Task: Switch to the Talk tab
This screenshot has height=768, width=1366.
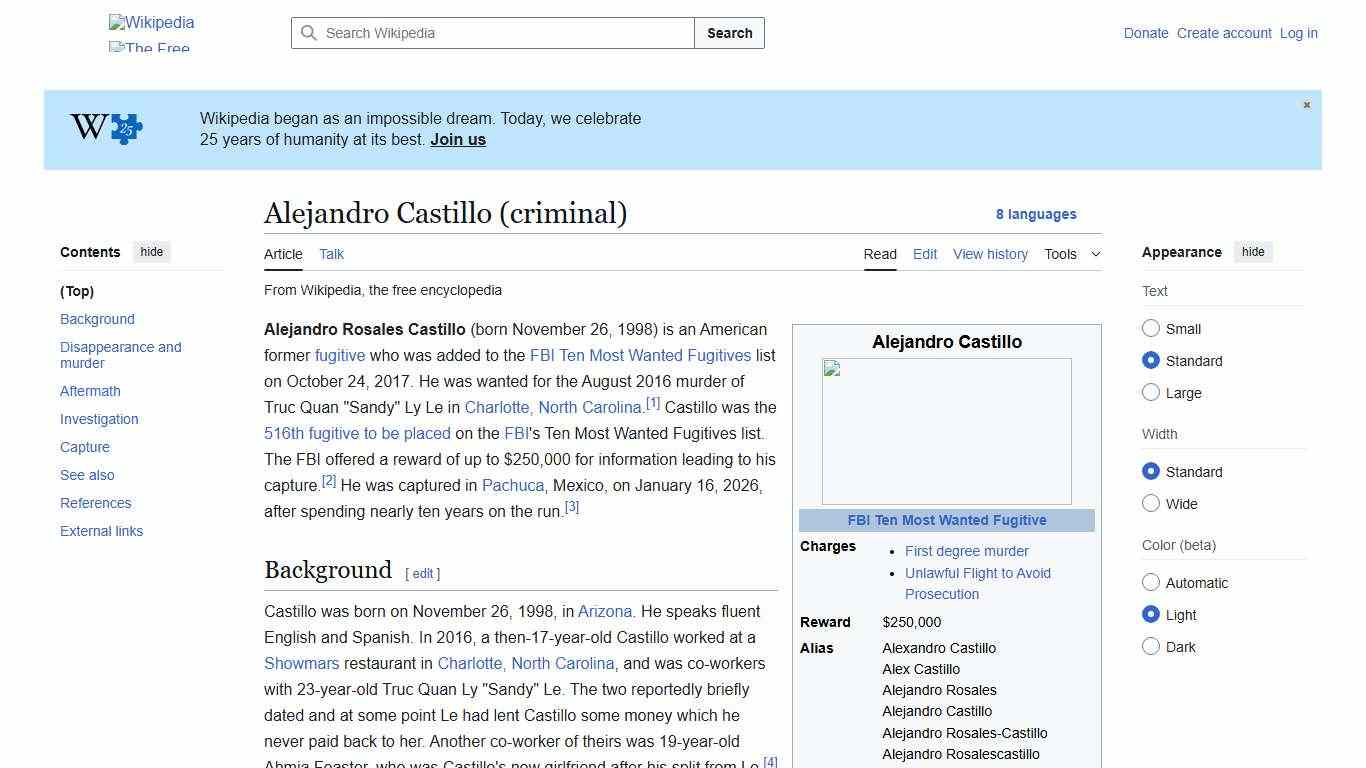Action: click(x=331, y=254)
